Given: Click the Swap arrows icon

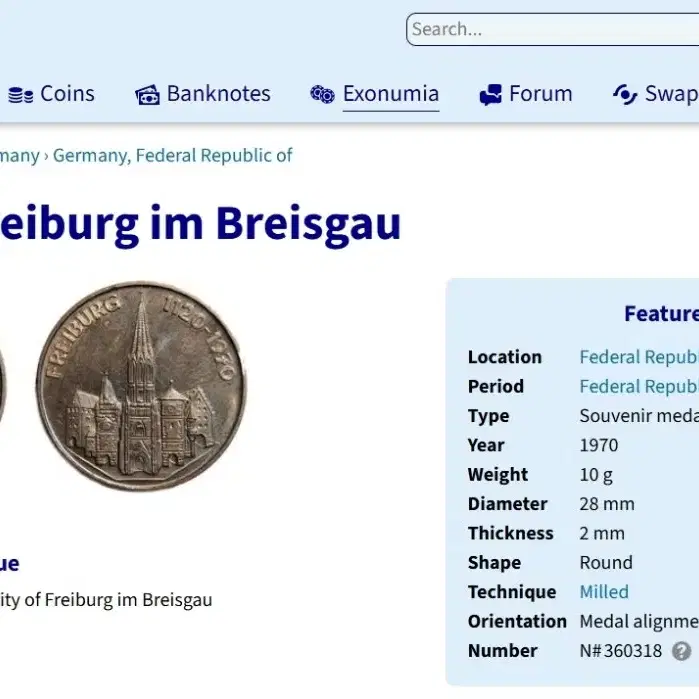Looking at the screenshot, I should 625,95.
